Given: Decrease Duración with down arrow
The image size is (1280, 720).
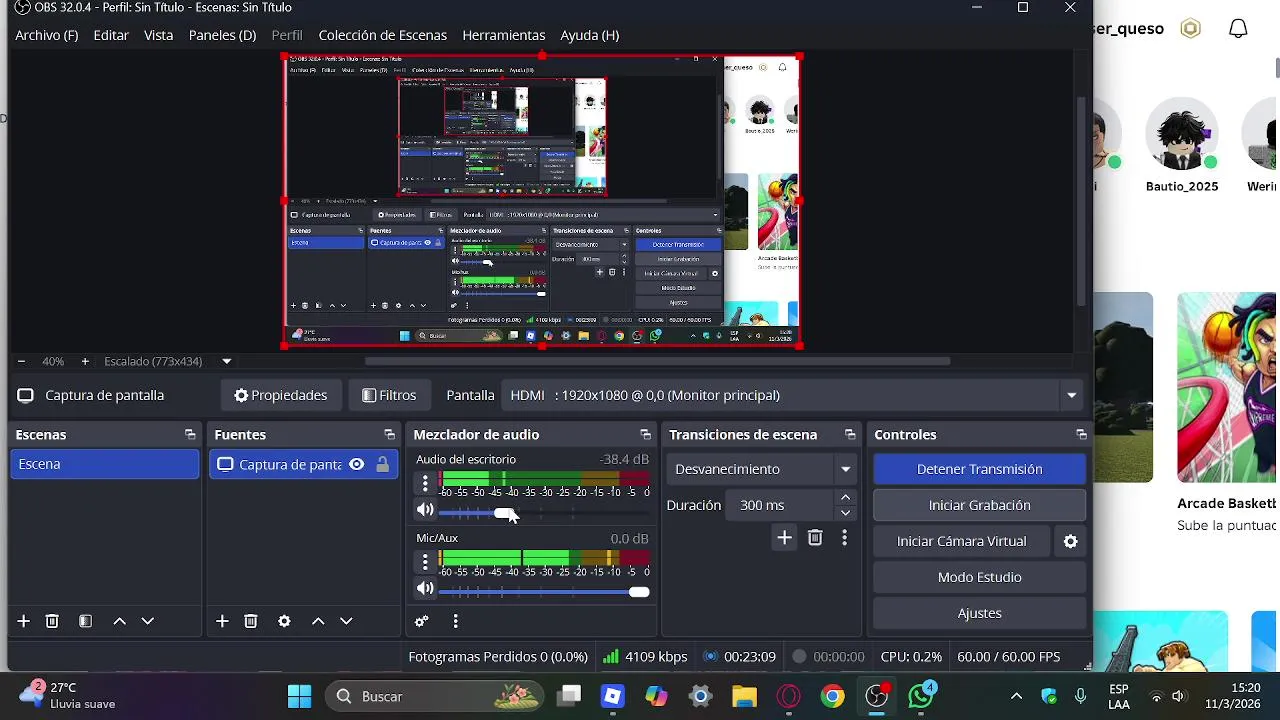Looking at the screenshot, I should click(846, 513).
